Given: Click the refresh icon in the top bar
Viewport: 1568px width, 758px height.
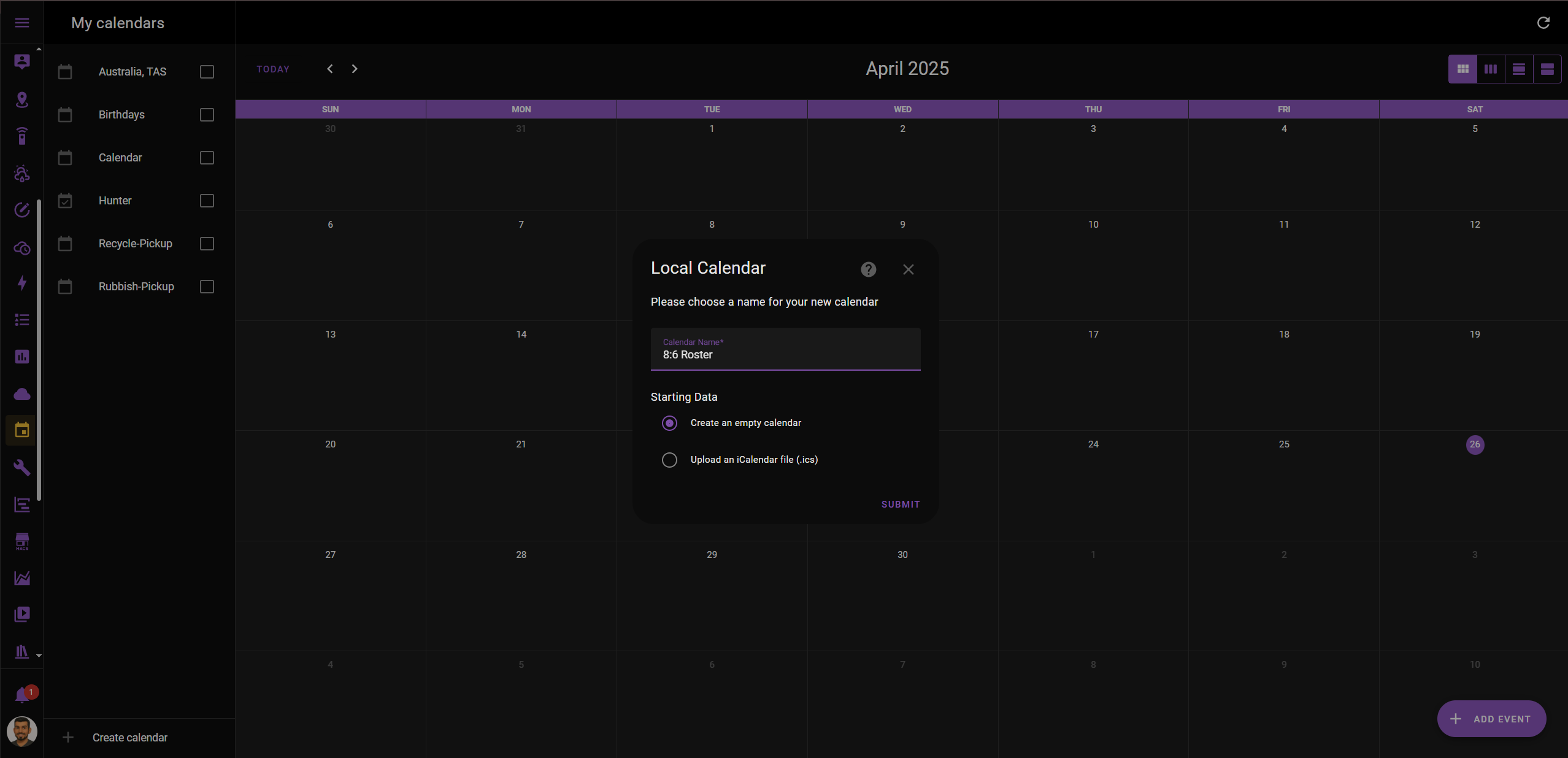Looking at the screenshot, I should point(1543,23).
